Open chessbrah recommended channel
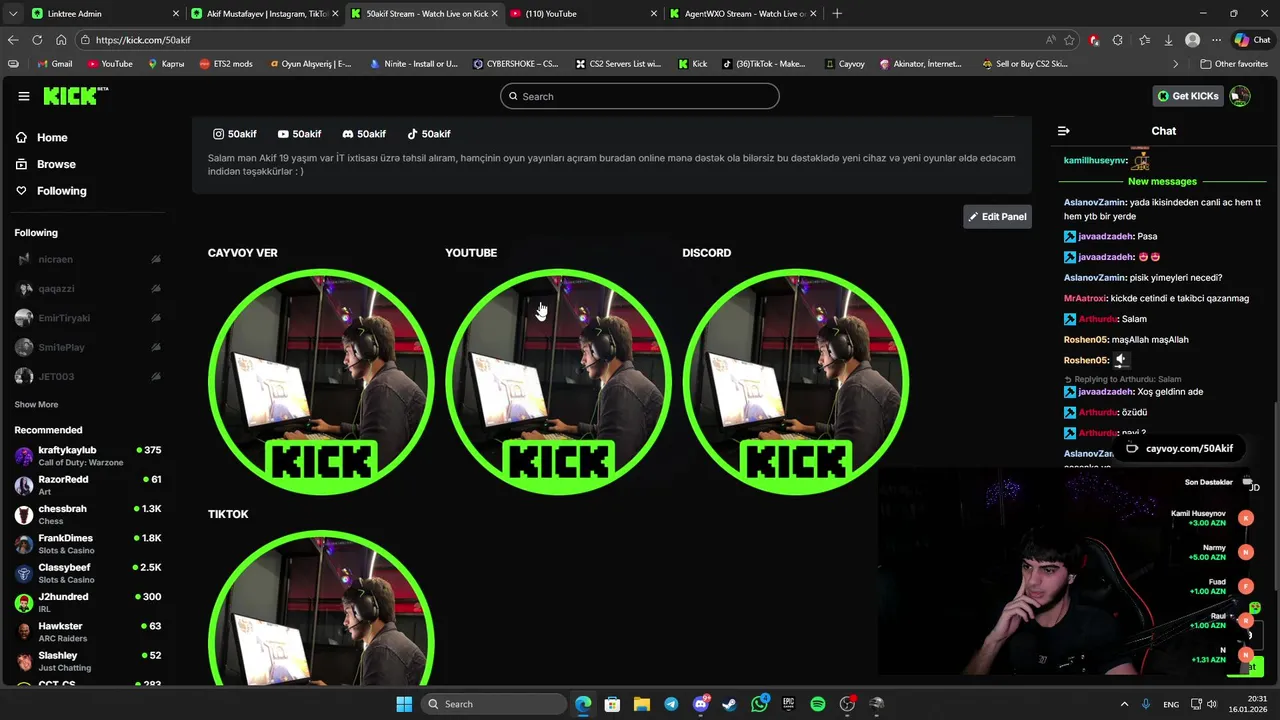 point(87,515)
